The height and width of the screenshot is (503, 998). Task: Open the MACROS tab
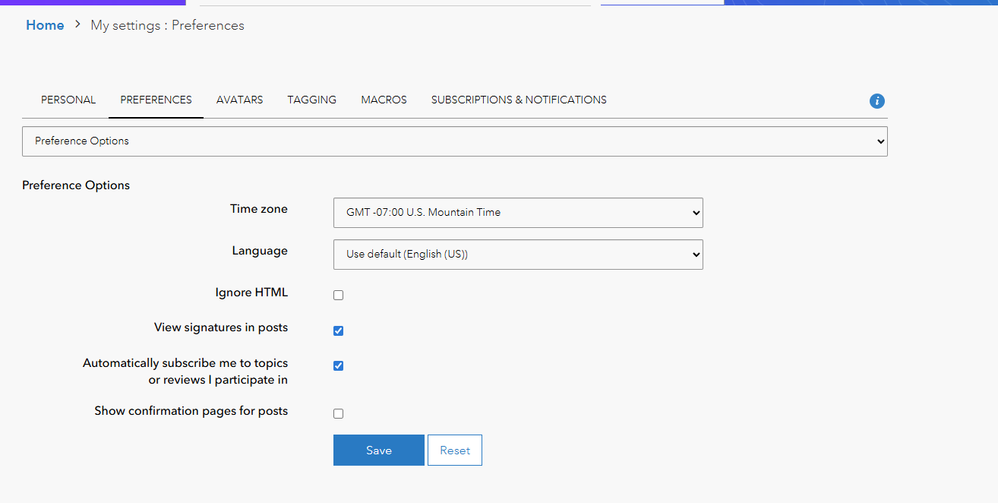tap(384, 100)
